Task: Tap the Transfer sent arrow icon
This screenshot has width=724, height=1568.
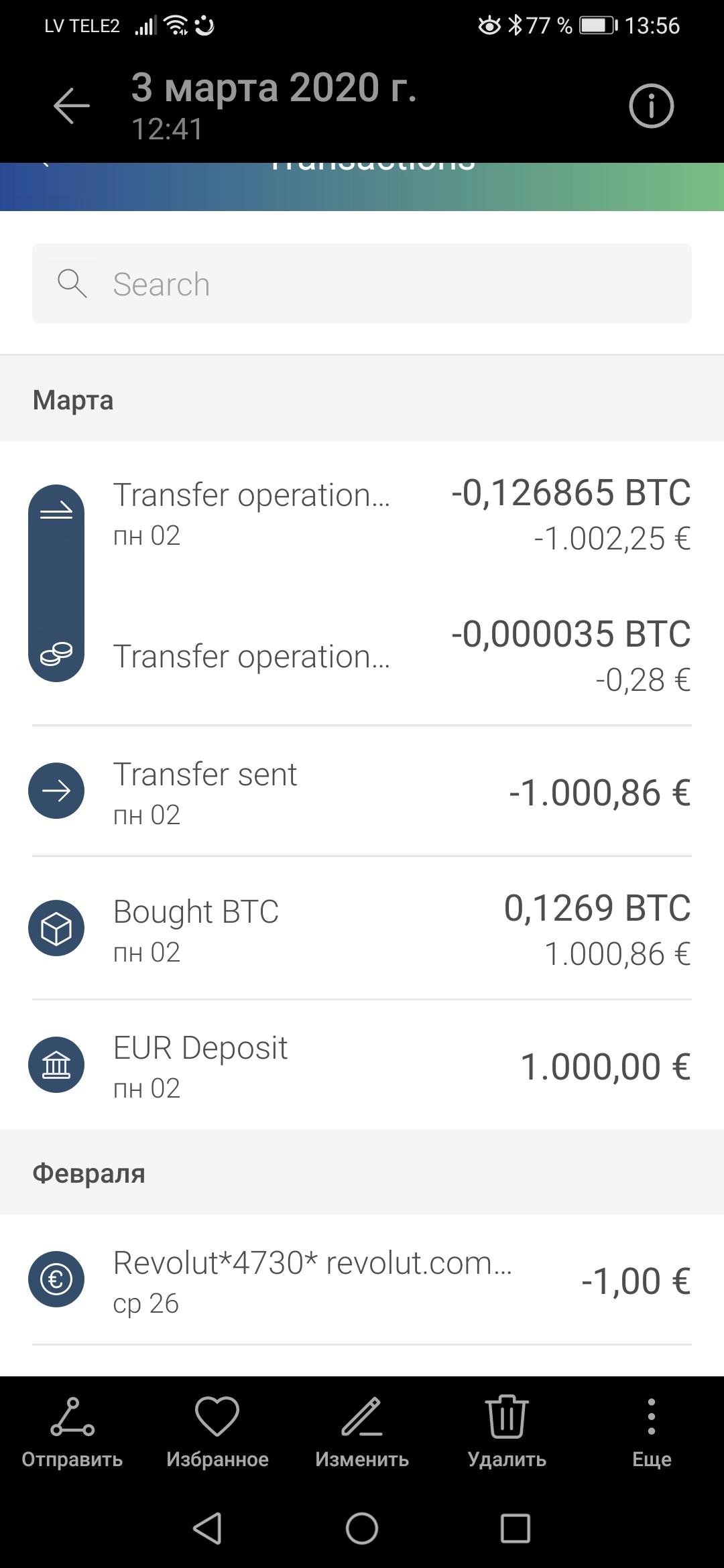Action: [56, 791]
